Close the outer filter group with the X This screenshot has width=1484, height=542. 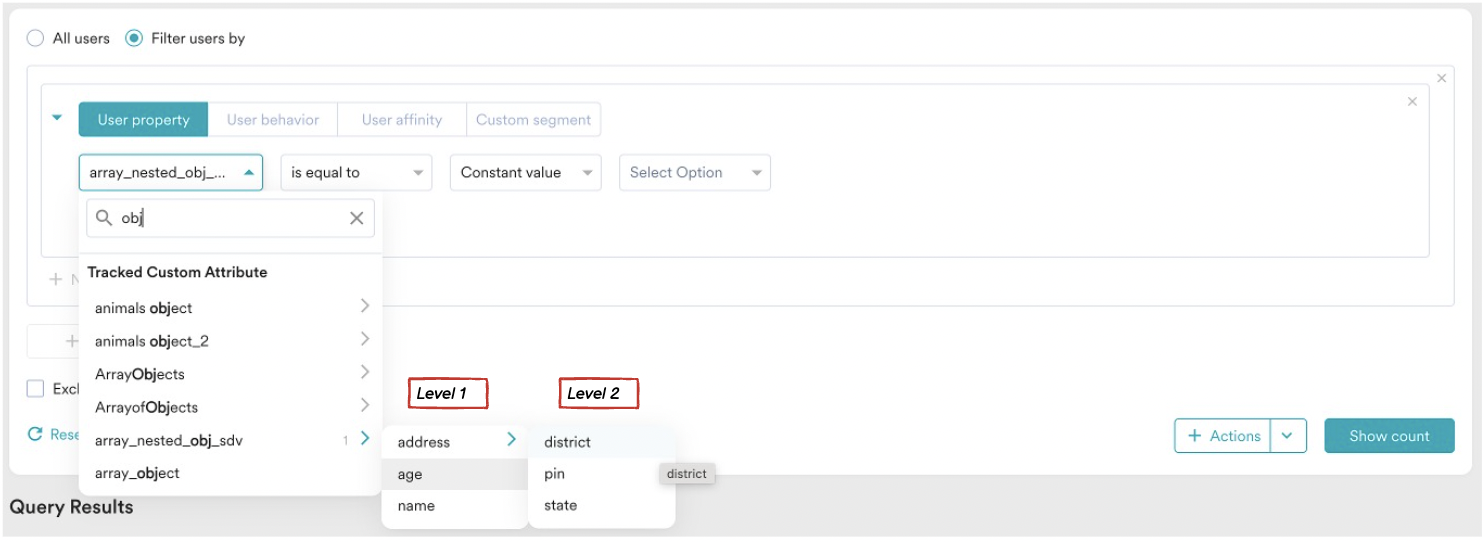(x=1441, y=78)
